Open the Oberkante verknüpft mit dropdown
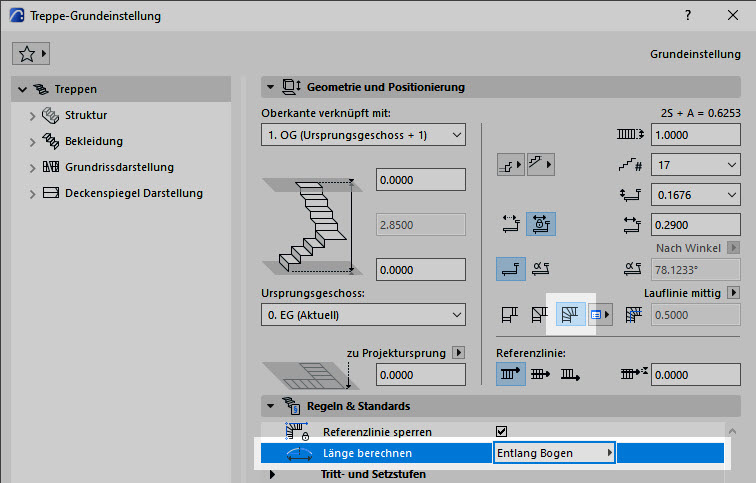 click(363, 135)
